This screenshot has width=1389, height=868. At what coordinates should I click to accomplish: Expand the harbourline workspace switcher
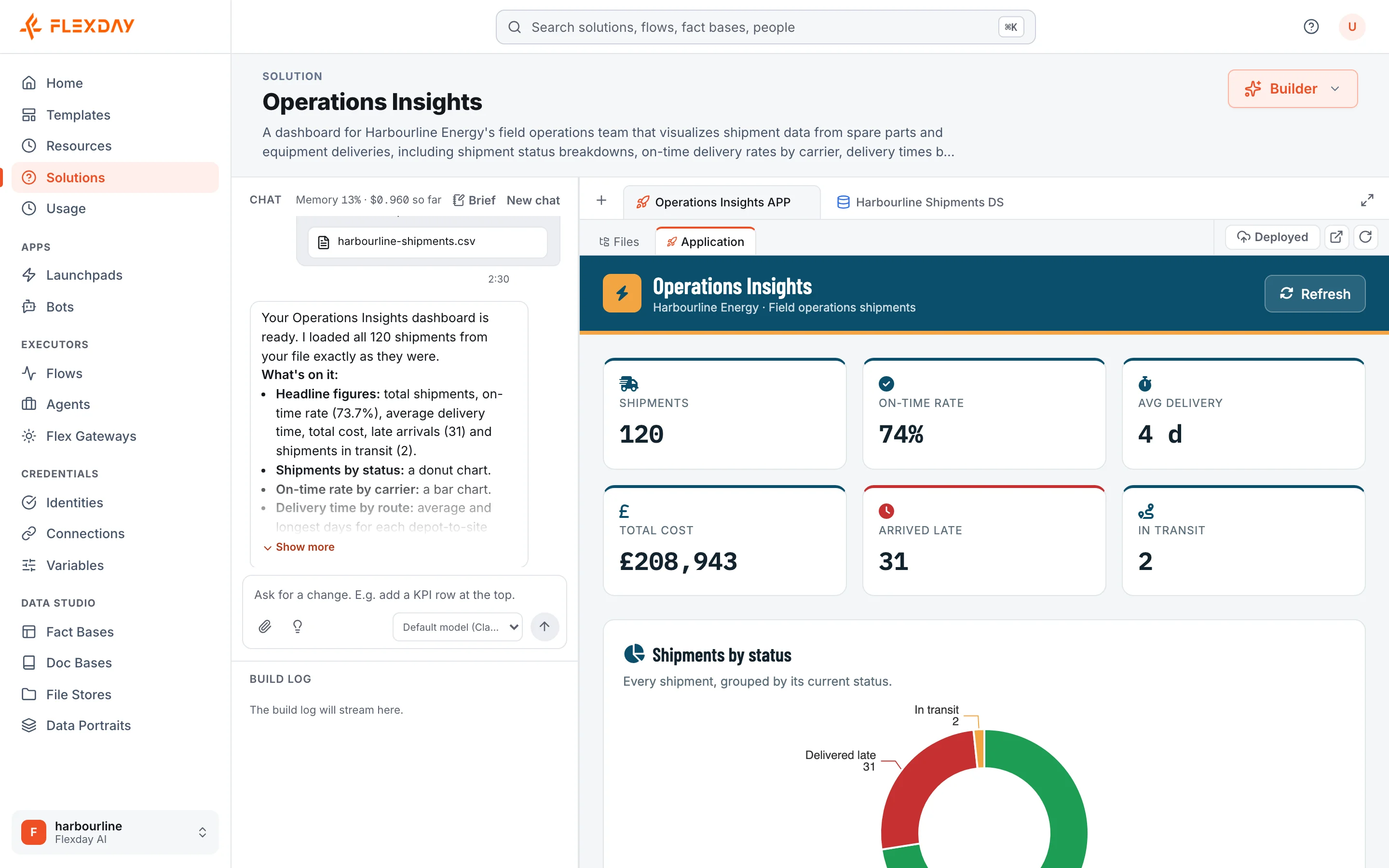tap(115, 832)
